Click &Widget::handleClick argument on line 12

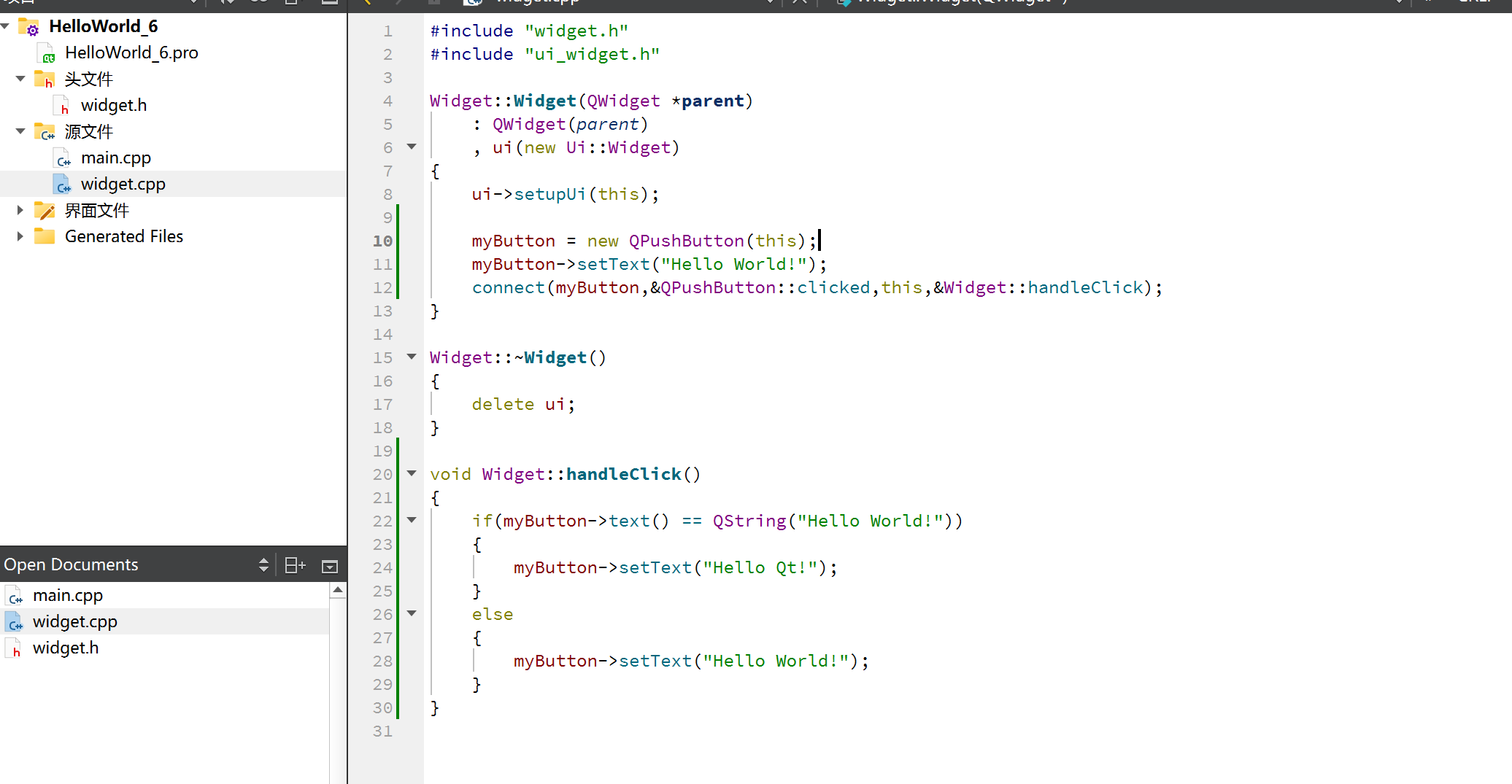click(x=1038, y=287)
